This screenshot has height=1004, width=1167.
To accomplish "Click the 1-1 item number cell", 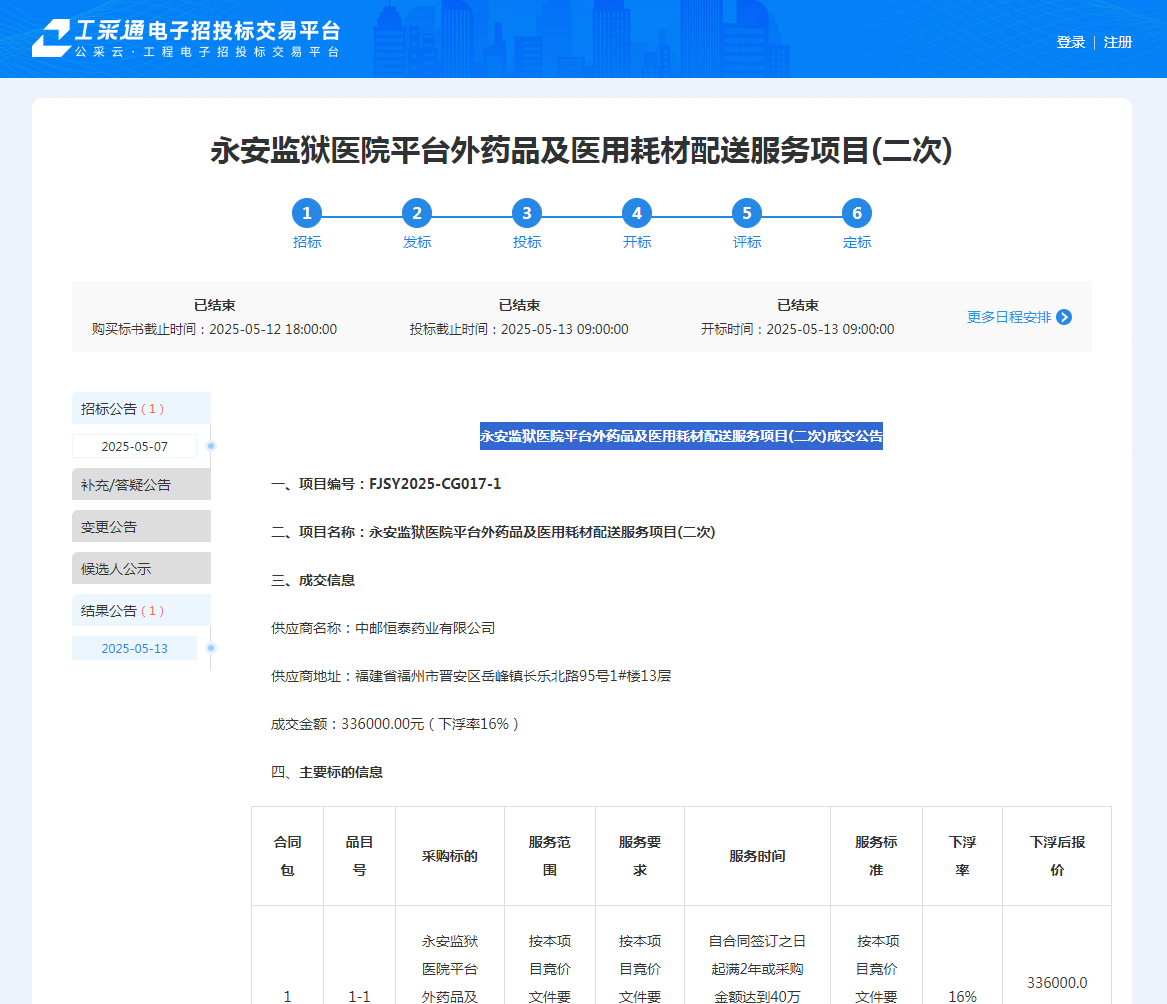I will point(359,996).
